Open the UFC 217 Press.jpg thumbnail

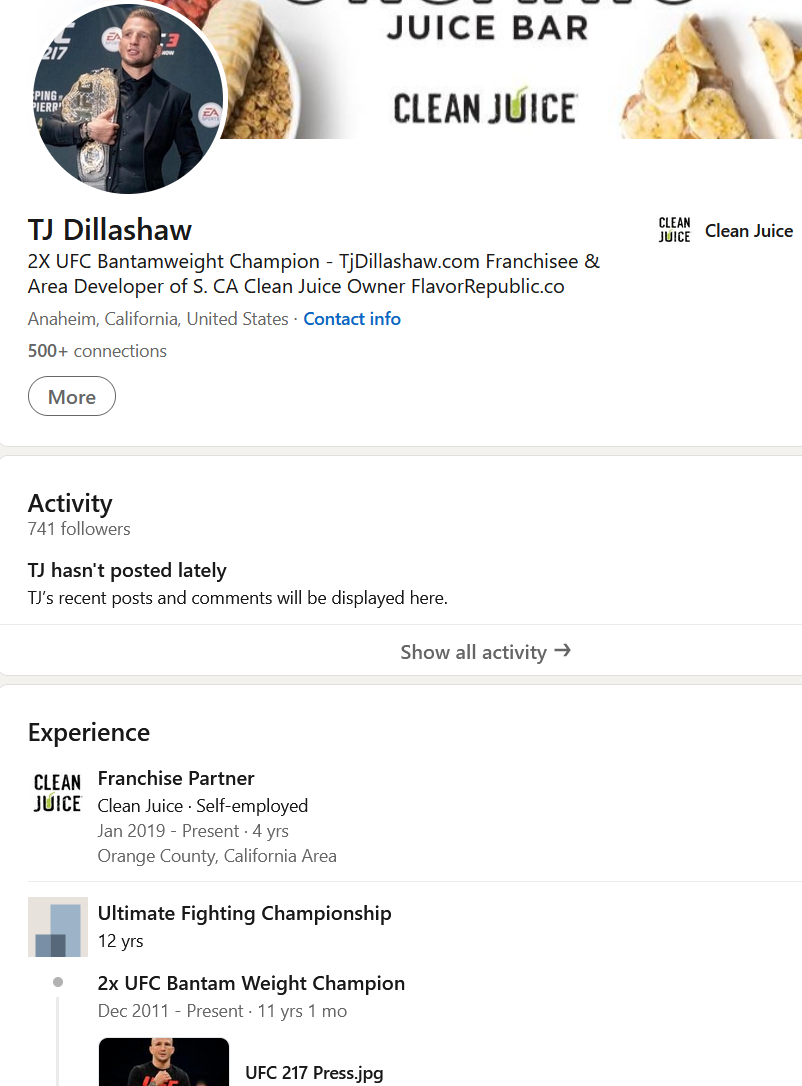coord(164,1062)
